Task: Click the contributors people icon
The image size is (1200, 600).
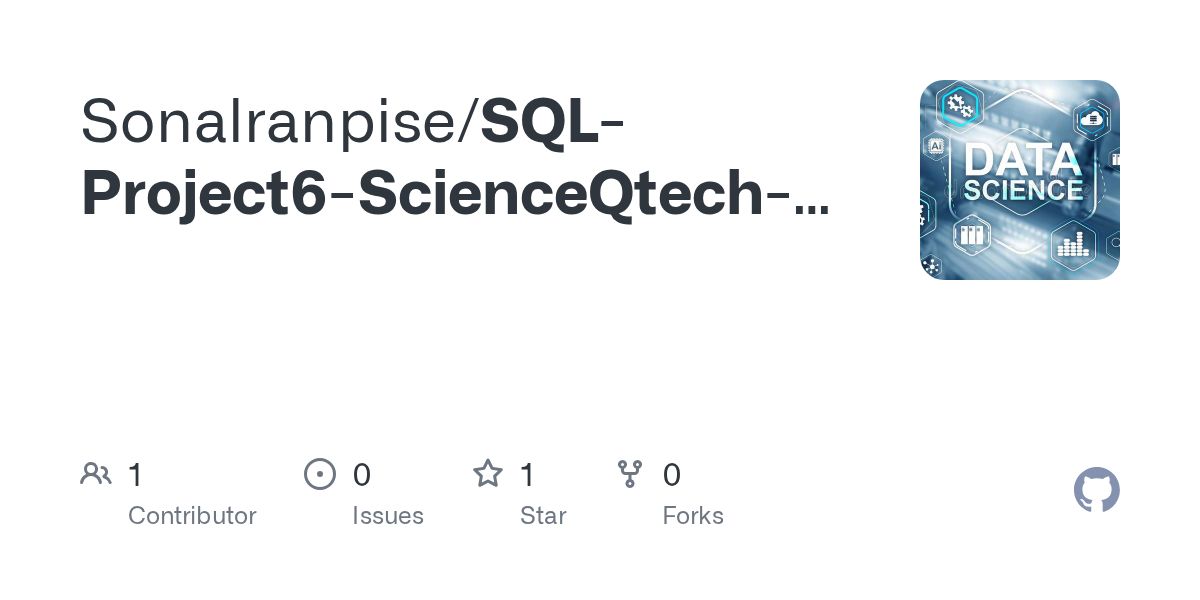Action: point(96,474)
